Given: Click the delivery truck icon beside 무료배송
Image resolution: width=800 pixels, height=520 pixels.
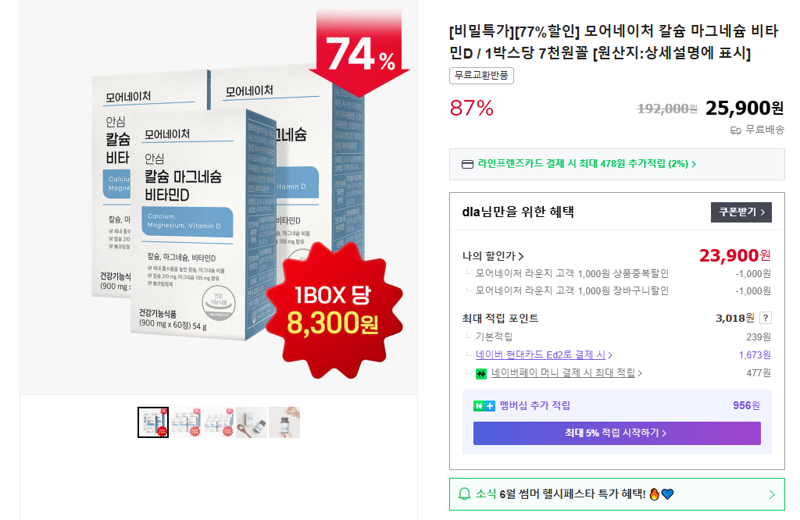Looking at the screenshot, I should point(735,131).
